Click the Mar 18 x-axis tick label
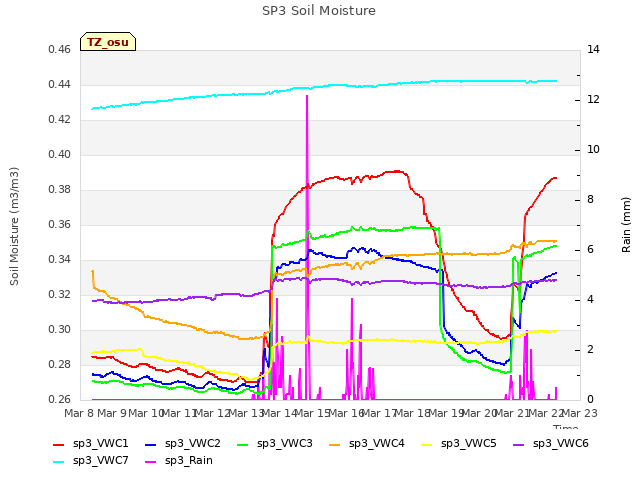The height and width of the screenshot is (480, 640). point(413,413)
